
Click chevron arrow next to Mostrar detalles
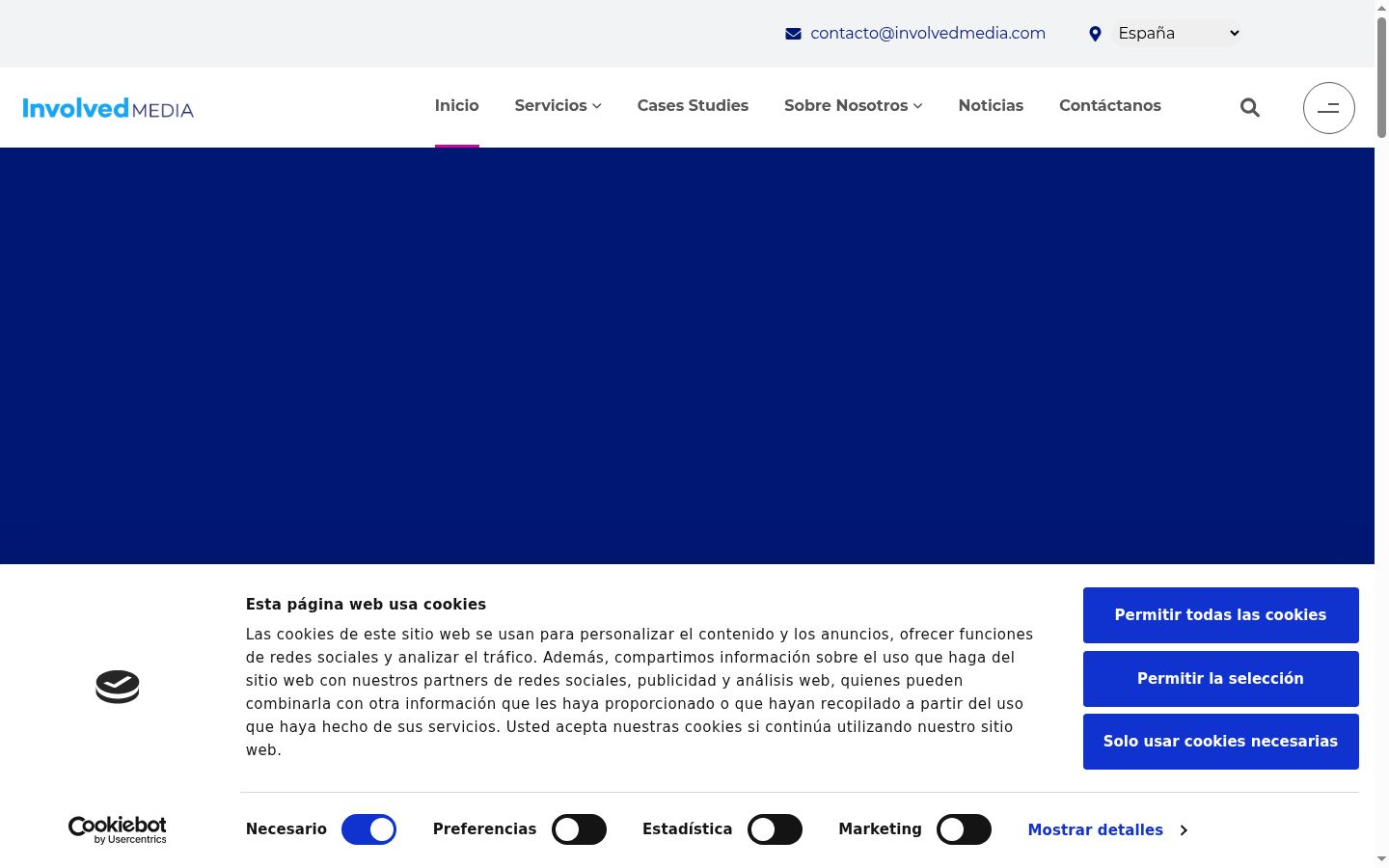click(1184, 830)
